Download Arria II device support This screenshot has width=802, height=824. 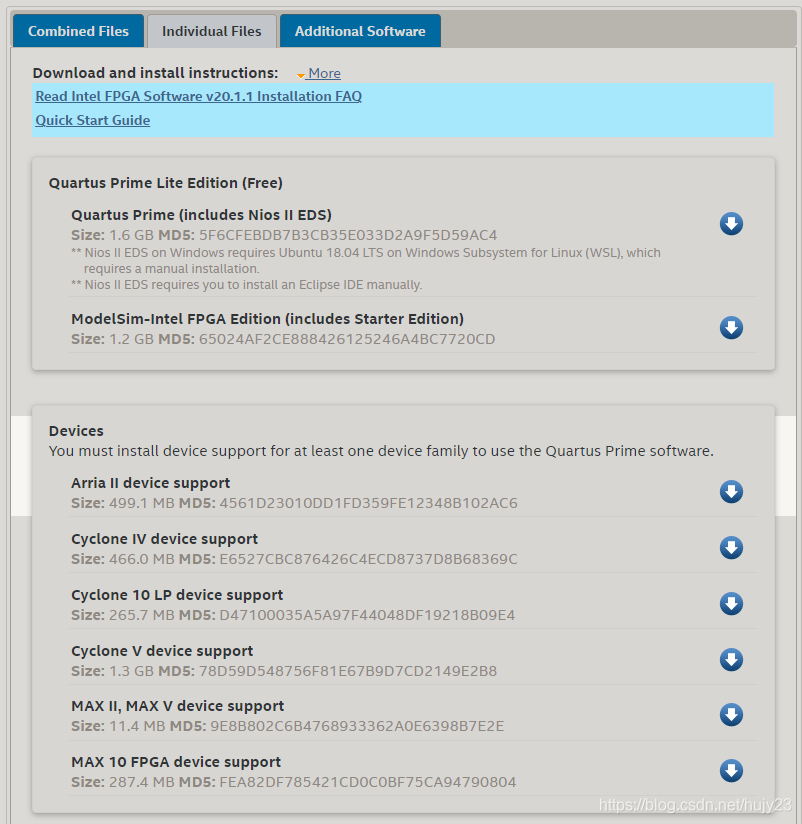click(731, 492)
